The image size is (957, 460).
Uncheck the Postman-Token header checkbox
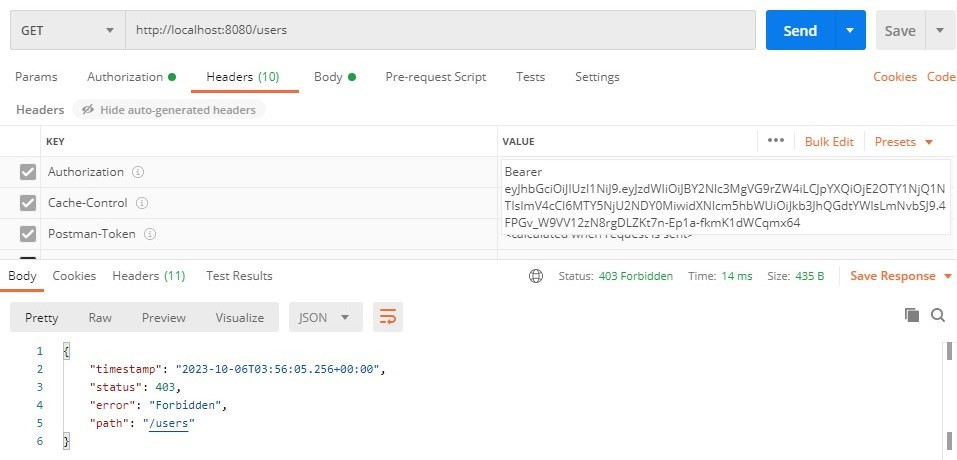28,234
